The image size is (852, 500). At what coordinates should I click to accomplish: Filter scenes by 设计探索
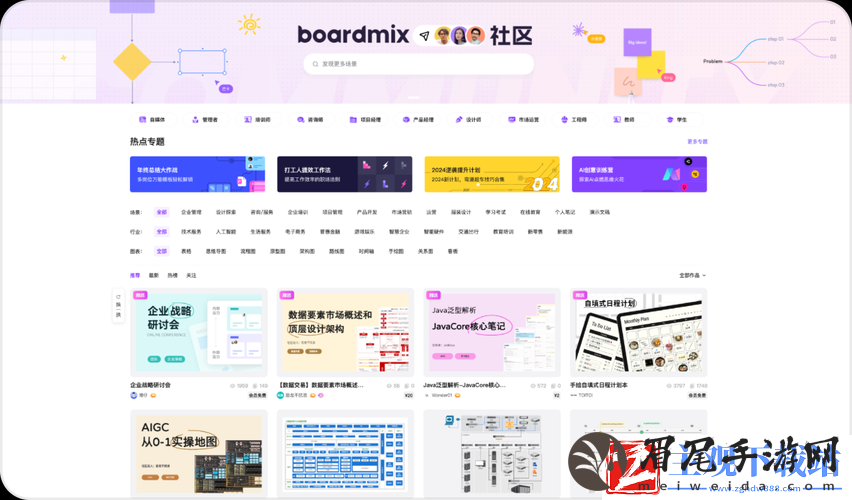(x=226, y=212)
